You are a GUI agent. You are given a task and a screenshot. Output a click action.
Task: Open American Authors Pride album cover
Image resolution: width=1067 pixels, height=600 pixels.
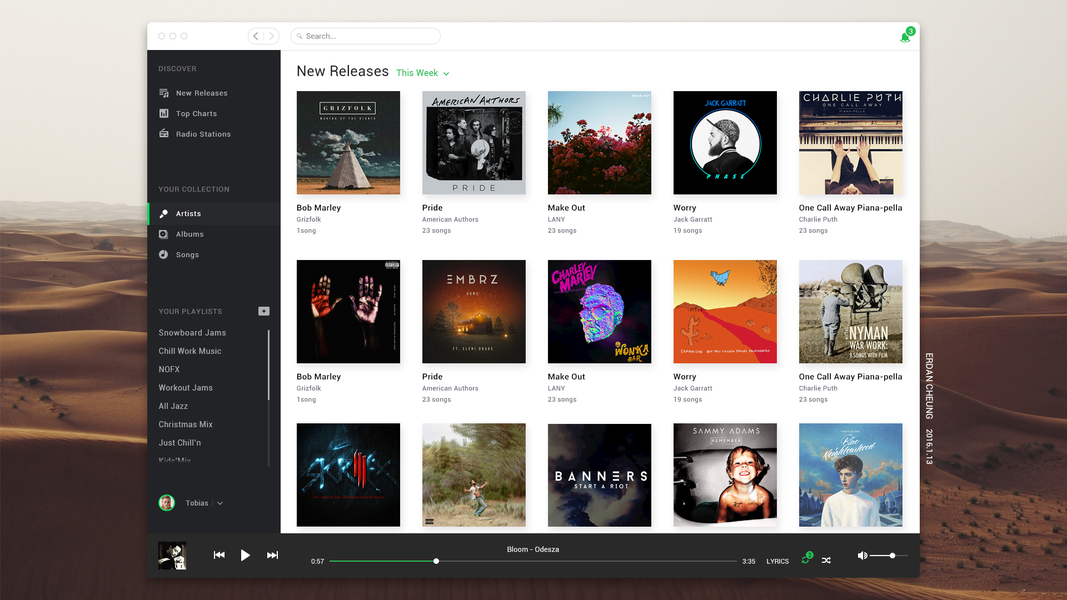pos(474,143)
